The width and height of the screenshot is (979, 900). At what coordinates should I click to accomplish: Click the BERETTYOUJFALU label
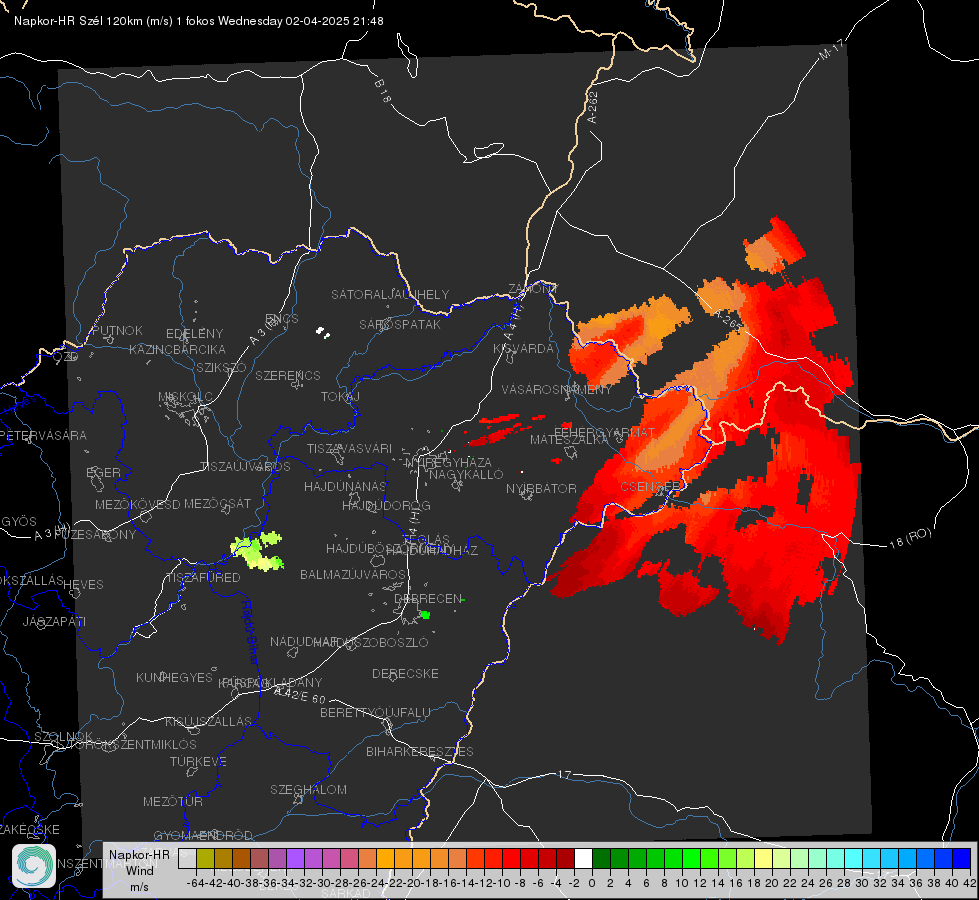click(x=375, y=712)
